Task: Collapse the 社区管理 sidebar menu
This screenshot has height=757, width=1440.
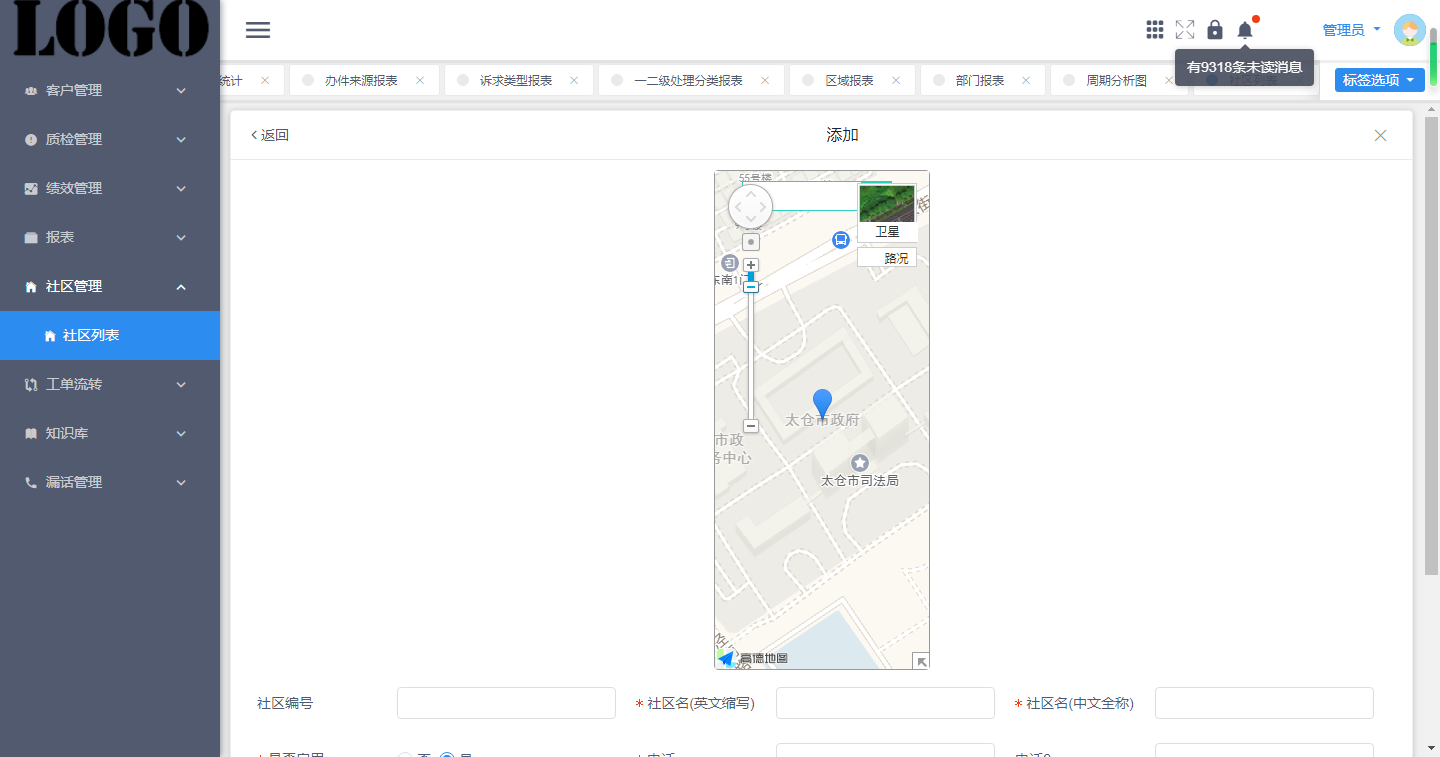Action: tap(110, 286)
